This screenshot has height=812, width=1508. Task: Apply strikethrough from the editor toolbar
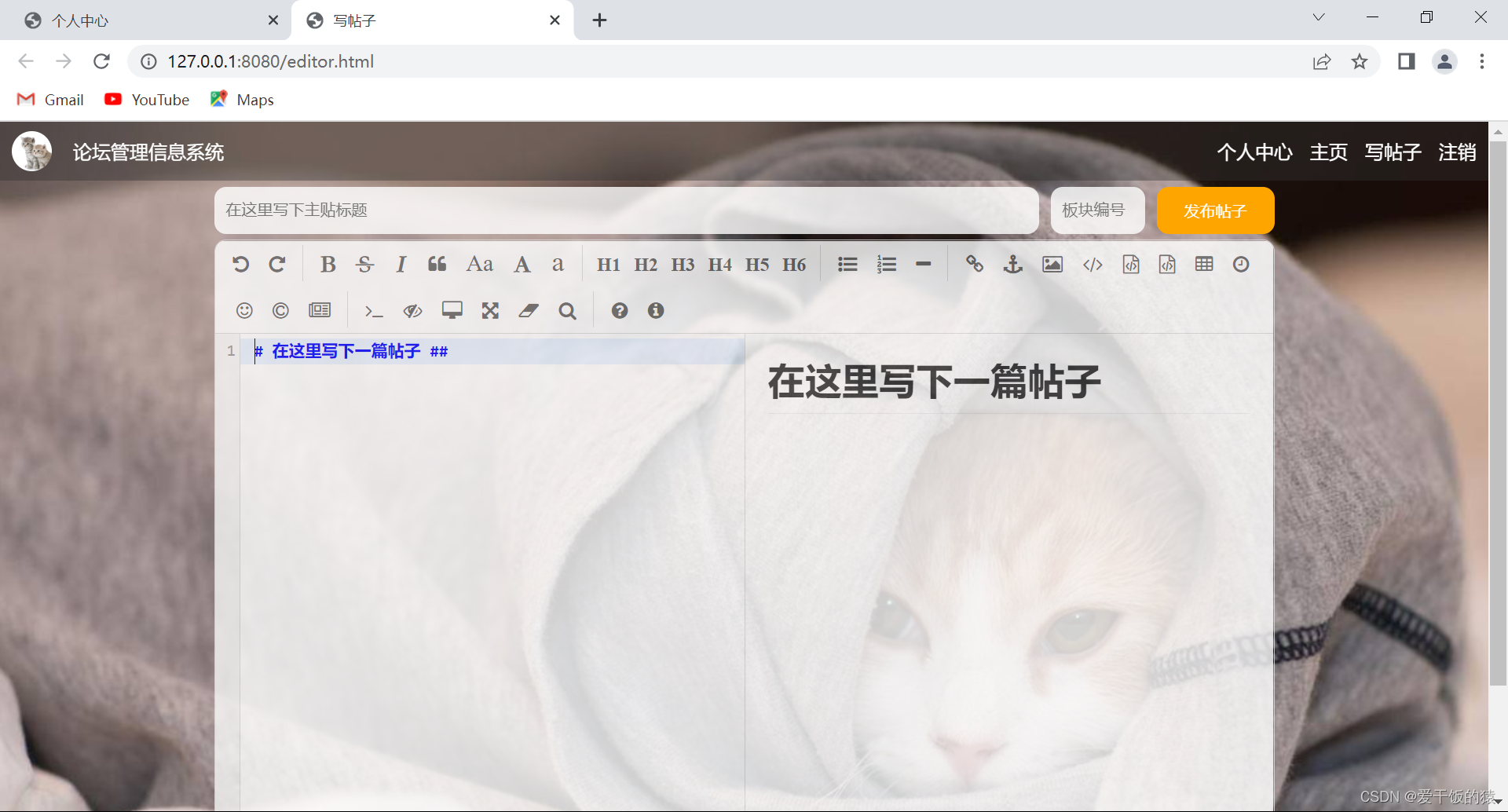click(364, 265)
